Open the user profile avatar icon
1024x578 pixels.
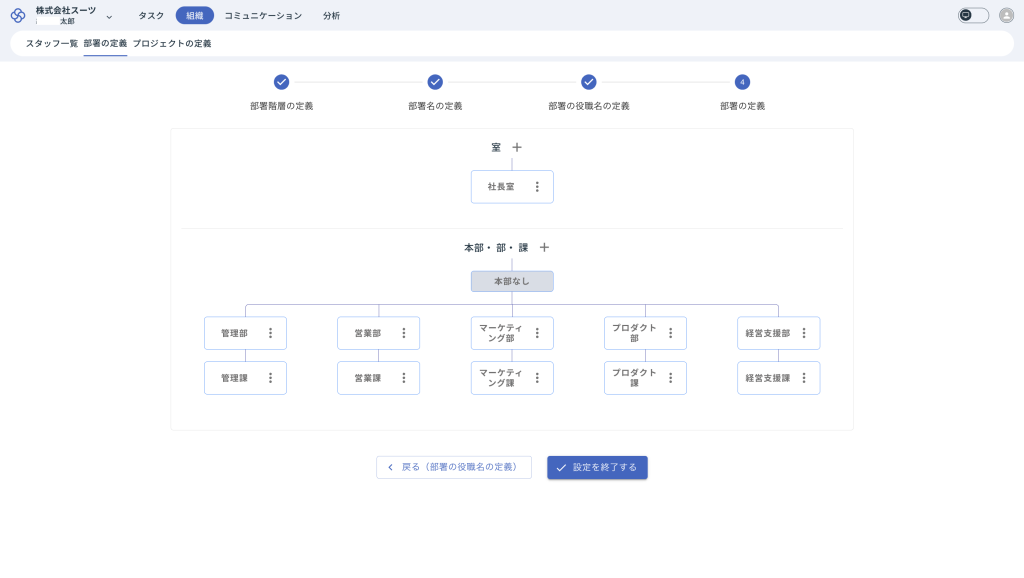coord(1006,15)
